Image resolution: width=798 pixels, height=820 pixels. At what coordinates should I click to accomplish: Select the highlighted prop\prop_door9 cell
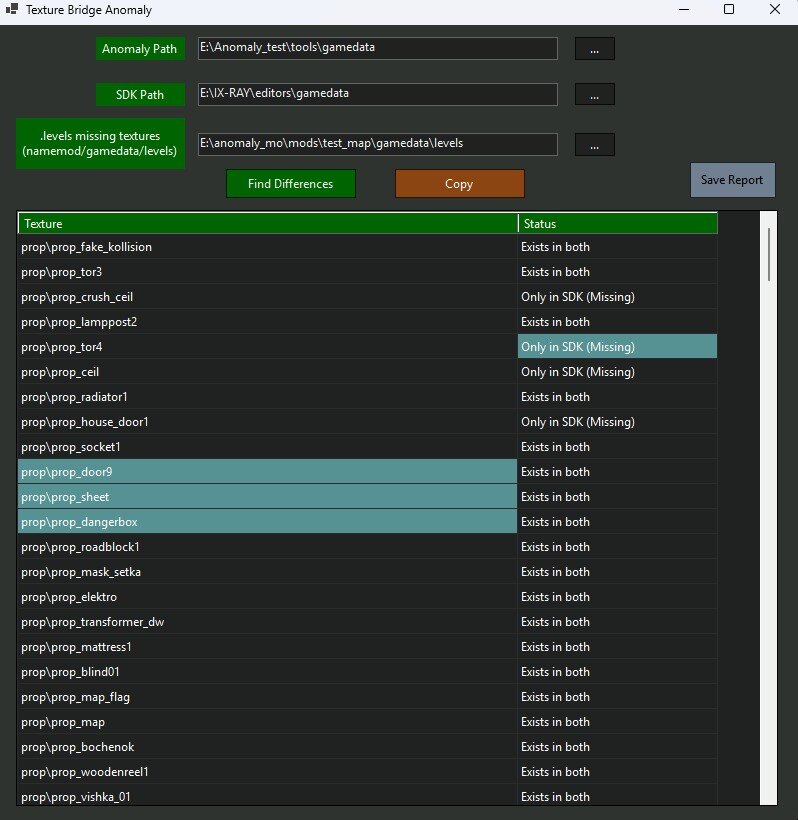pos(267,472)
